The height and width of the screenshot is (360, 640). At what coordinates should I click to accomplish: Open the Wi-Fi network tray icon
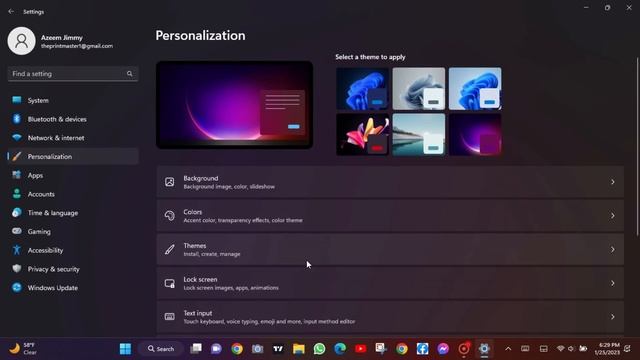(x=560, y=349)
